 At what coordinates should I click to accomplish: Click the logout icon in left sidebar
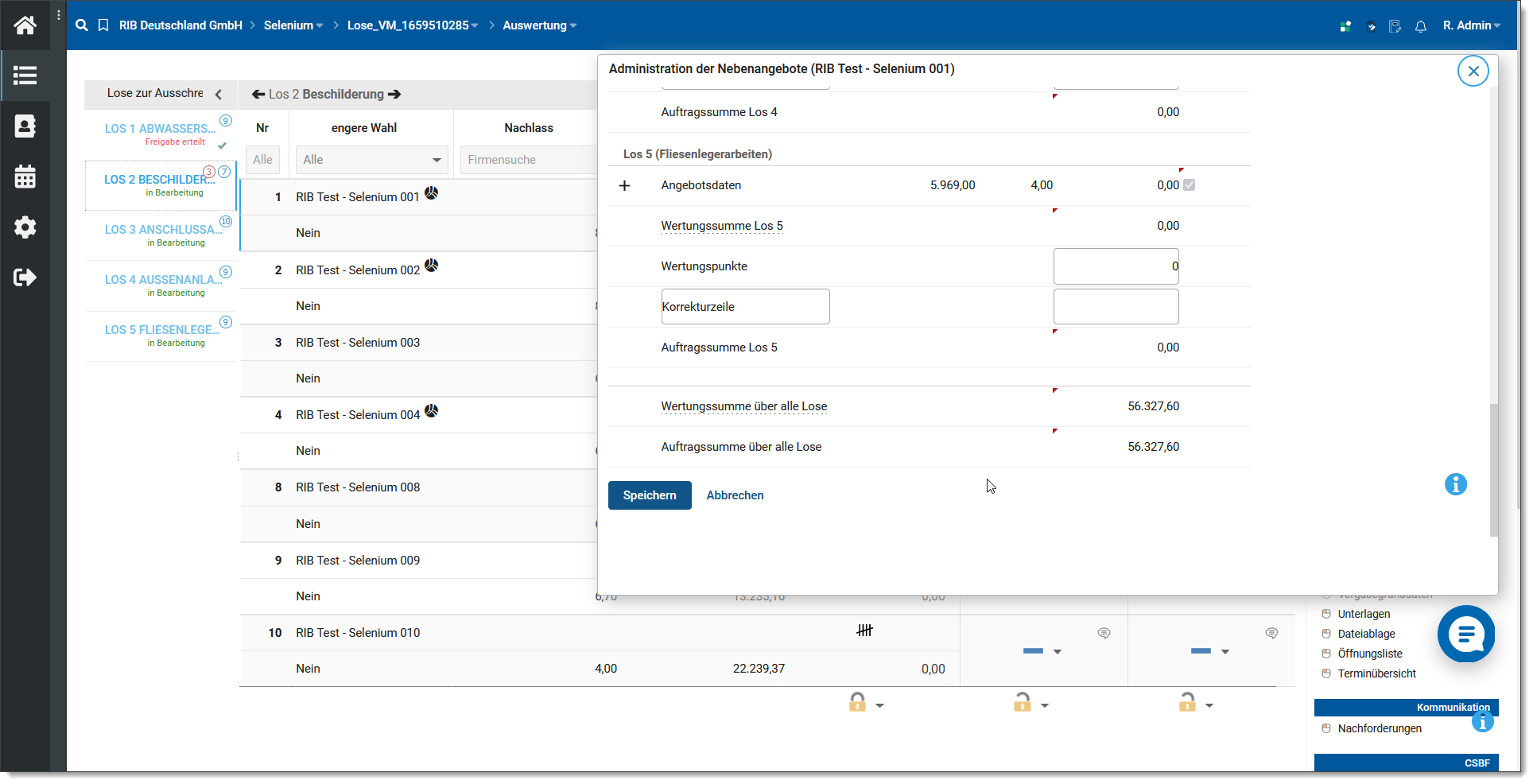25,278
